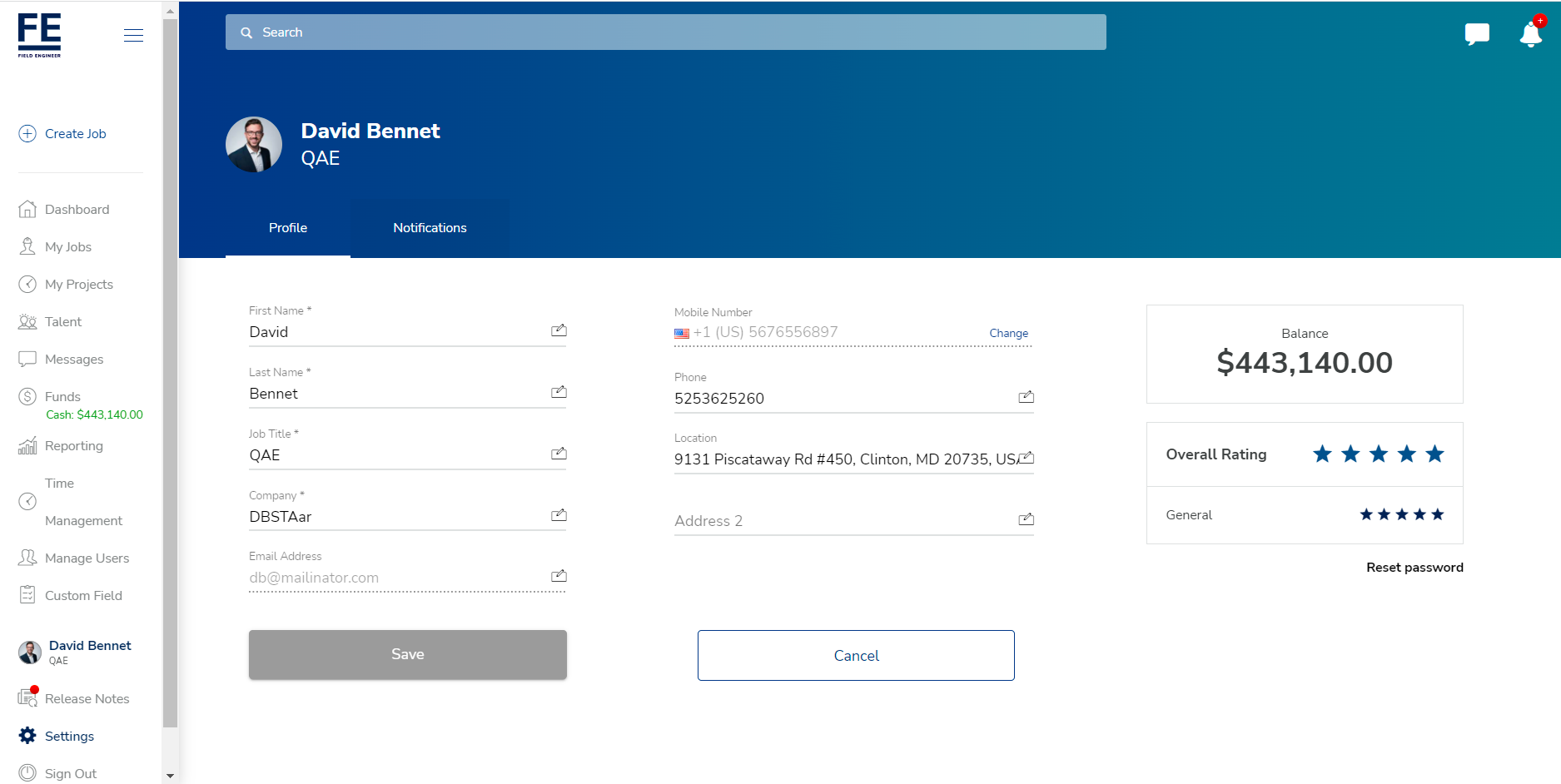Click the Create Job plus icon

point(27,133)
